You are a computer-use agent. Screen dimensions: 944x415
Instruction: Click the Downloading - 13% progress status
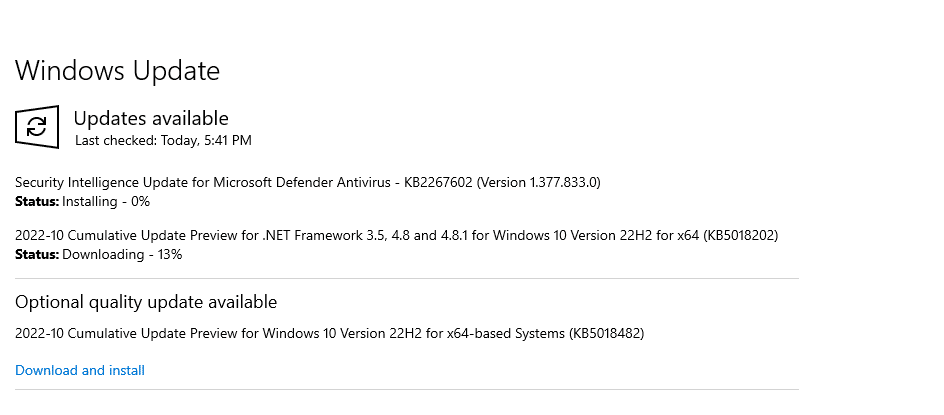pos(122,254)
